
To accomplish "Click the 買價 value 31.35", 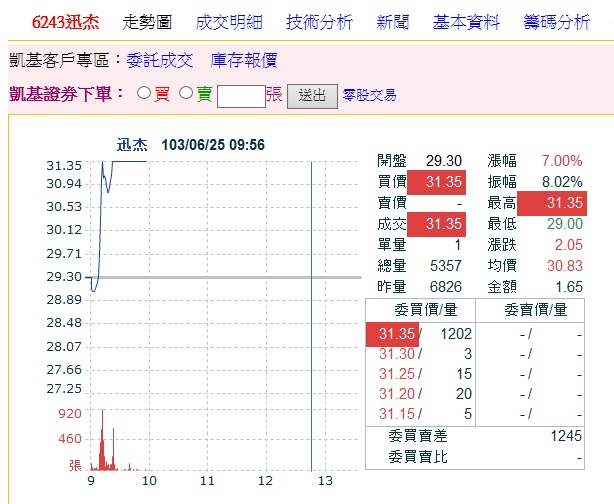I will (x=437, y=182).
